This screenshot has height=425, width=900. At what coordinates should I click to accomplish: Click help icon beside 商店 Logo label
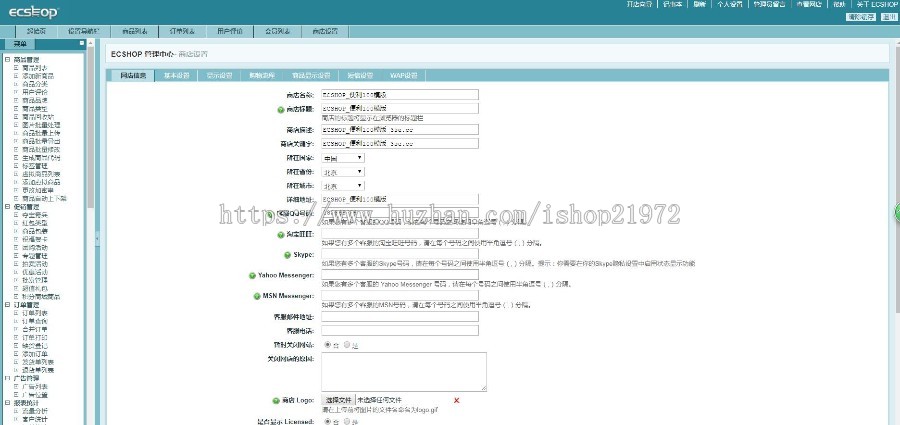pyautogui.click(x=276, y=400)
